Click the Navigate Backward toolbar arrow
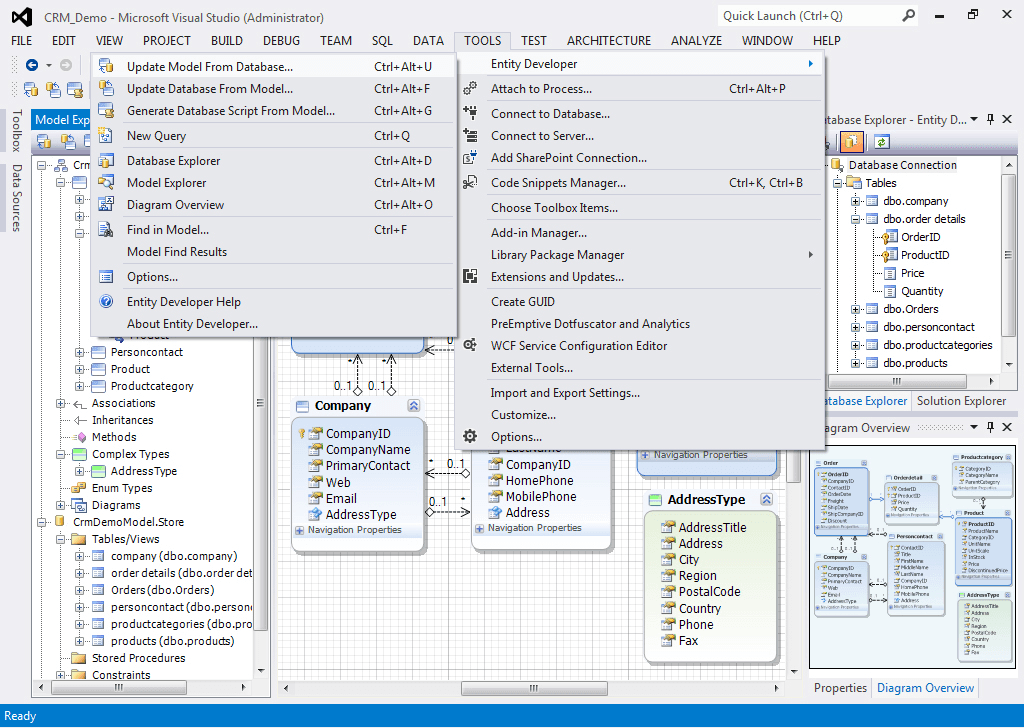1024x728 pixels. pyautogui.click(x=31, y=65)
